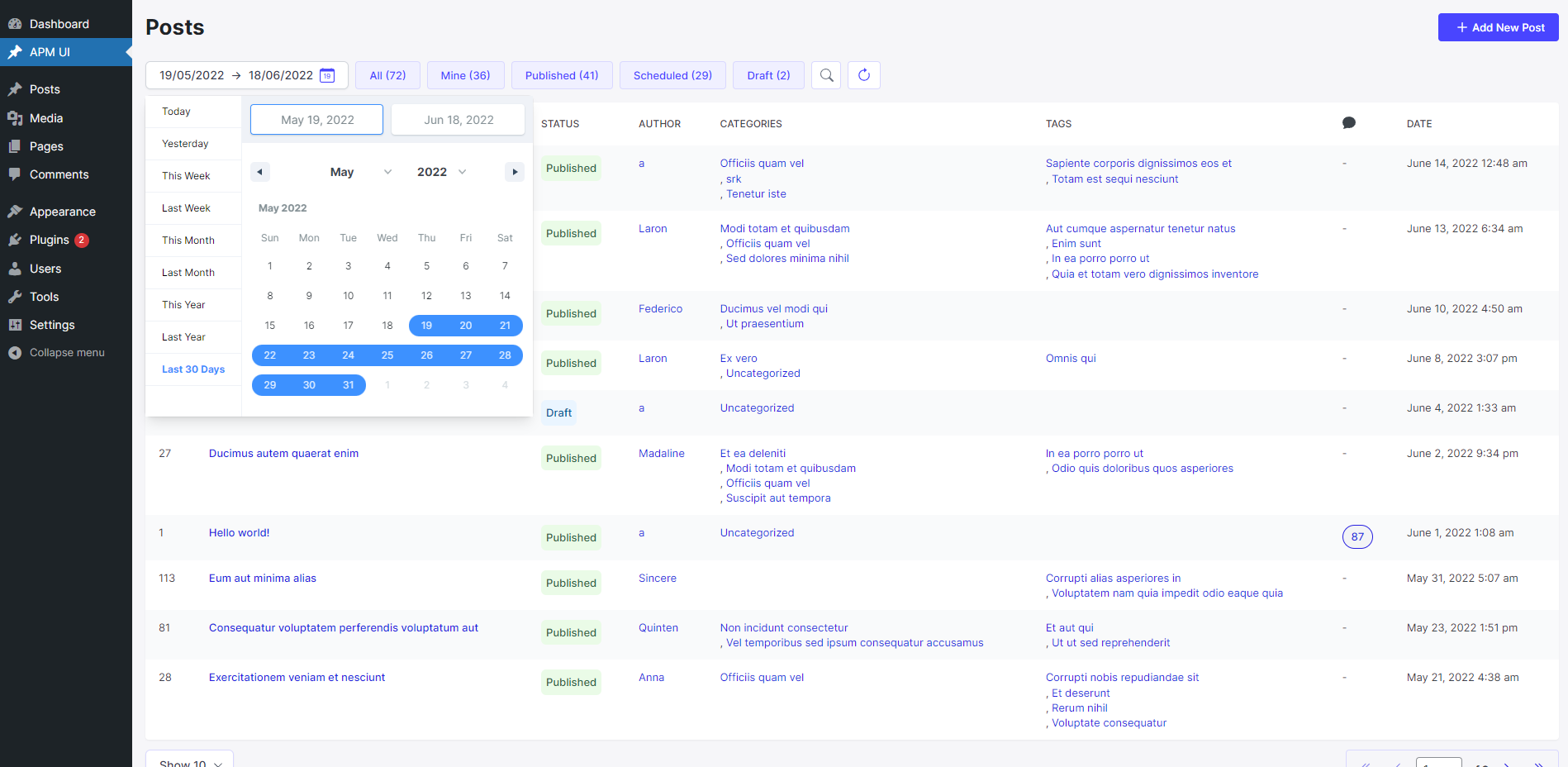
Task: Expand the year dropdown showing 2022
Action: (x=442, y=172)
